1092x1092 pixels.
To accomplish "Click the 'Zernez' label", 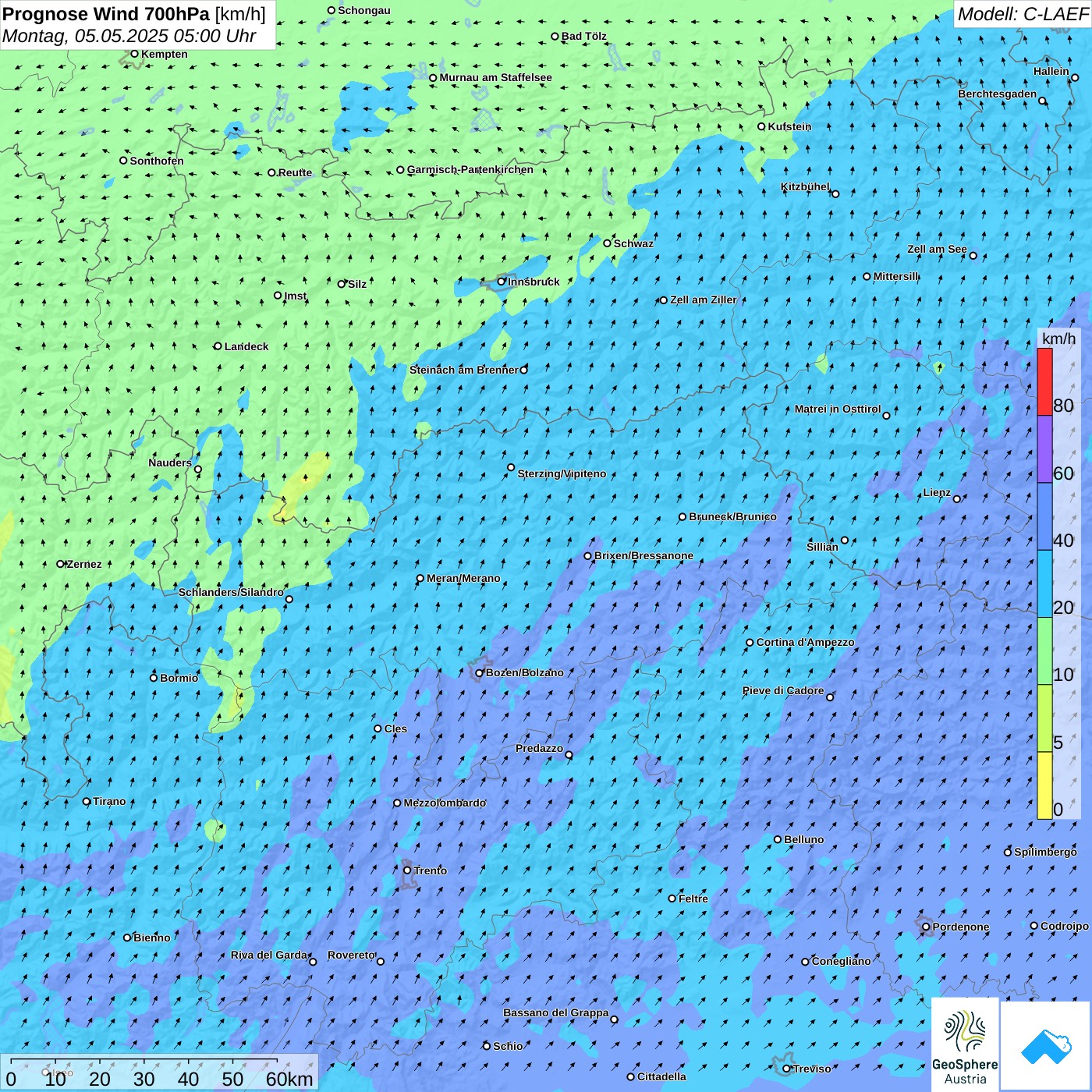I will 84,564.
